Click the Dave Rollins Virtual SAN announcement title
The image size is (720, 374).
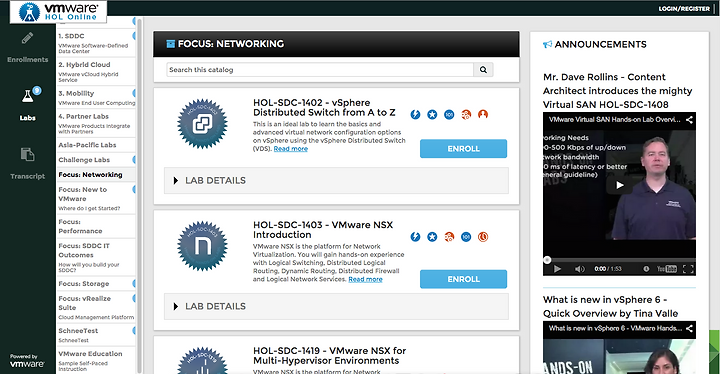[x=617, y=91]
